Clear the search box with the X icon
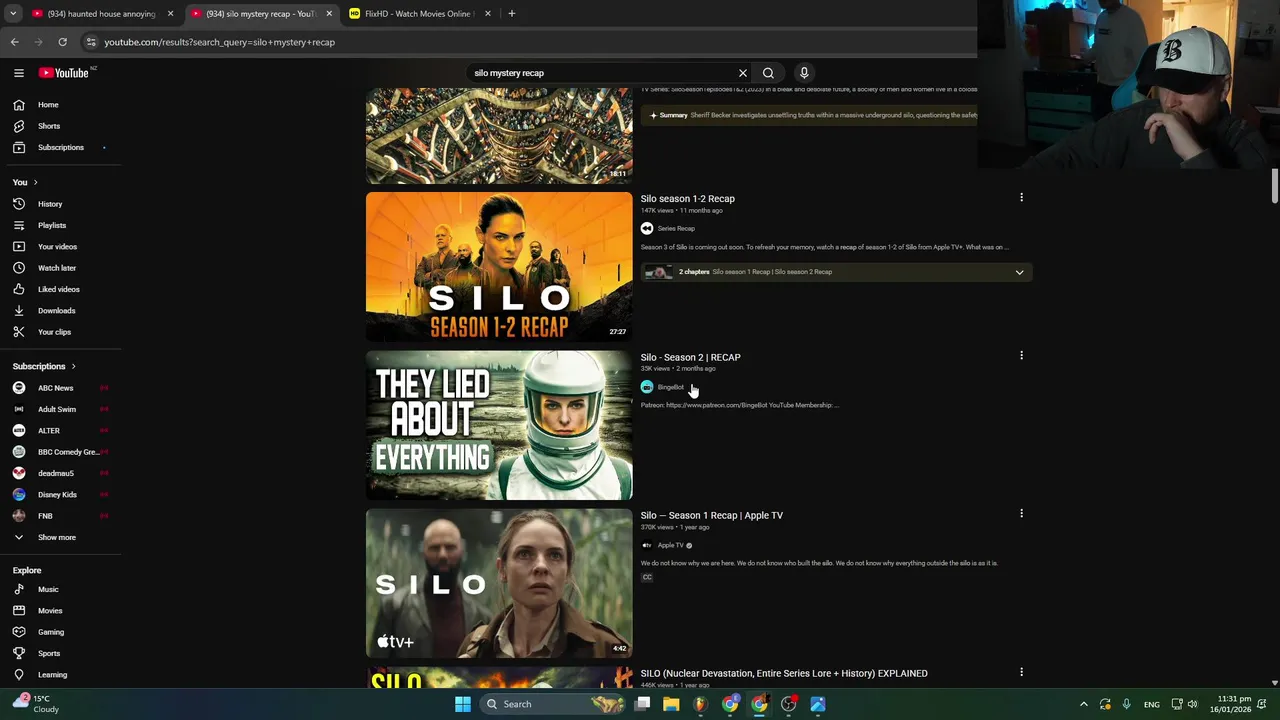Viewport: 1280px width, 720px height. coord(743,73)
